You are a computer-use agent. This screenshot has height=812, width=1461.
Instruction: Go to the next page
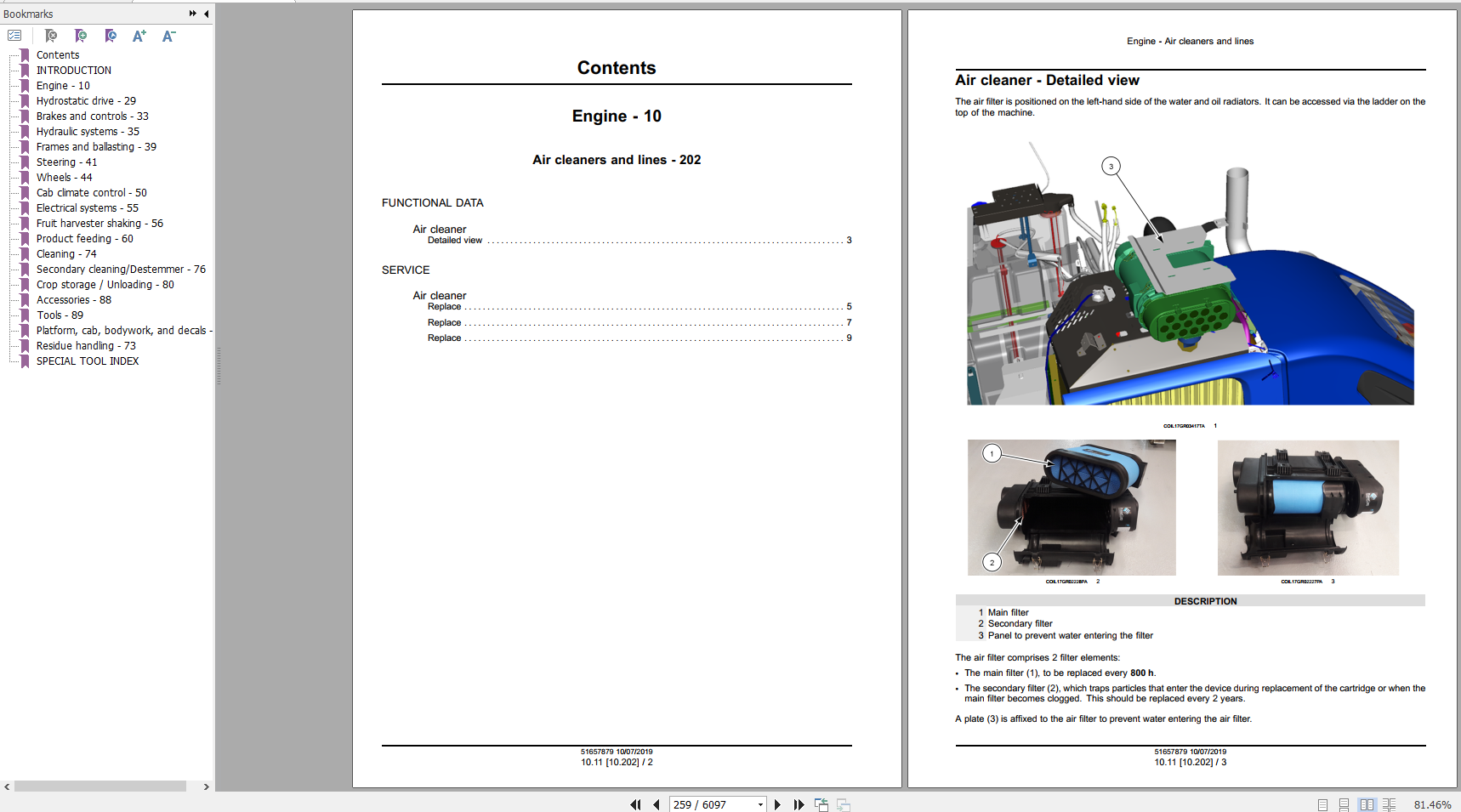click(777, 804)
